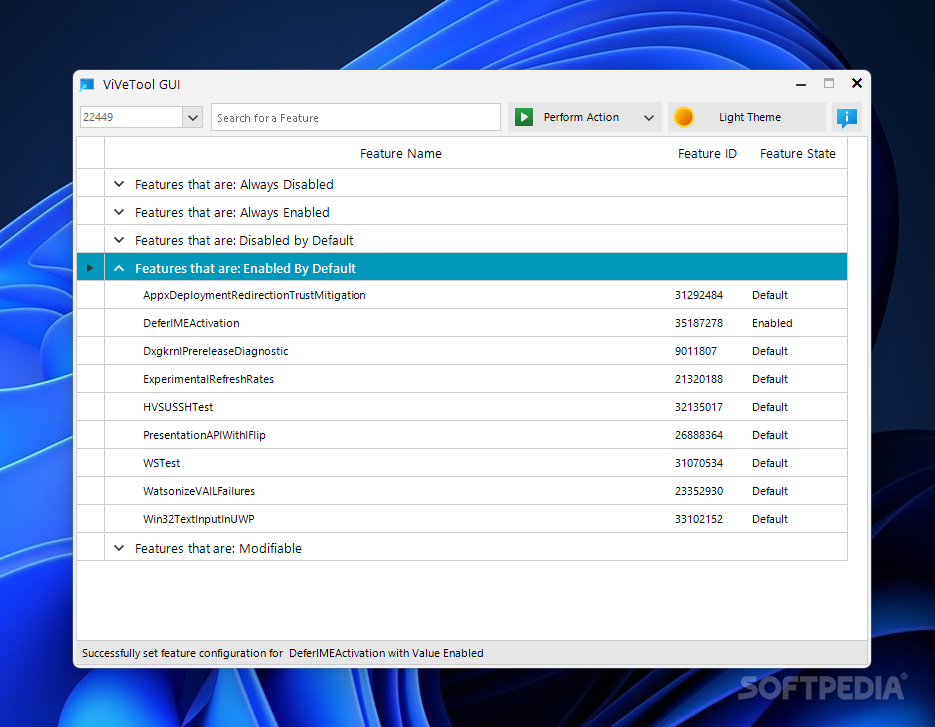Image resolution: width=935 pixels, height=727 pixels.
Task: Minimize the ViVeTool GUI window
Action: [801, 84]
